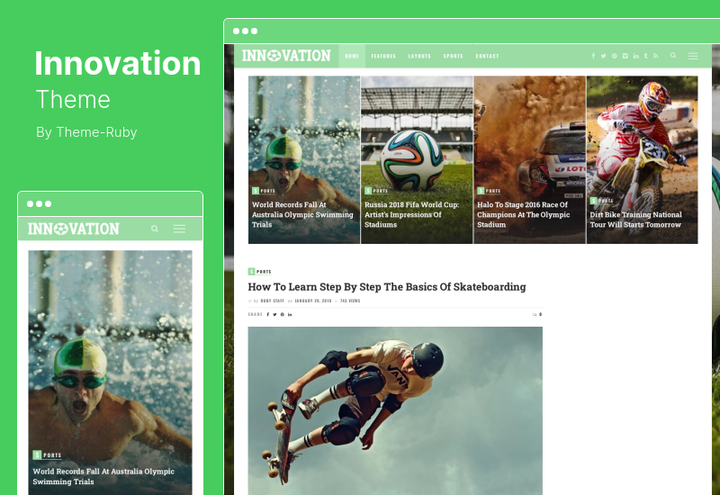Image resolution: width=720 pixels, height=495 pixels.
Task: Select Home menu item
Action: [x=352, y=56]
